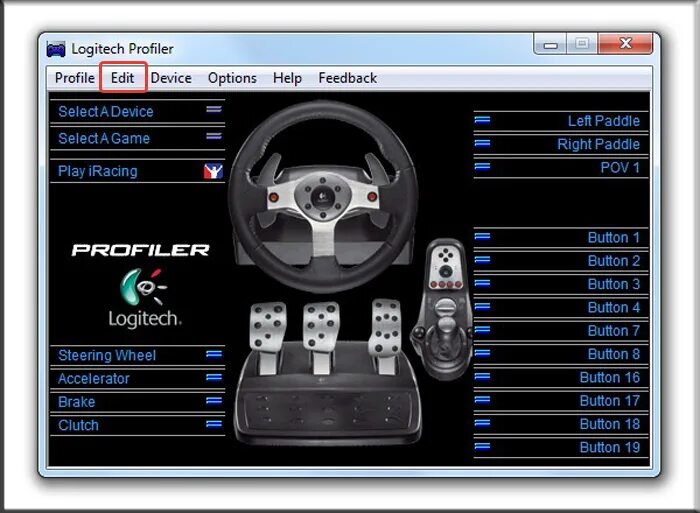
Task: Click the pedals unit image
Action: click(x=327, y=373)
